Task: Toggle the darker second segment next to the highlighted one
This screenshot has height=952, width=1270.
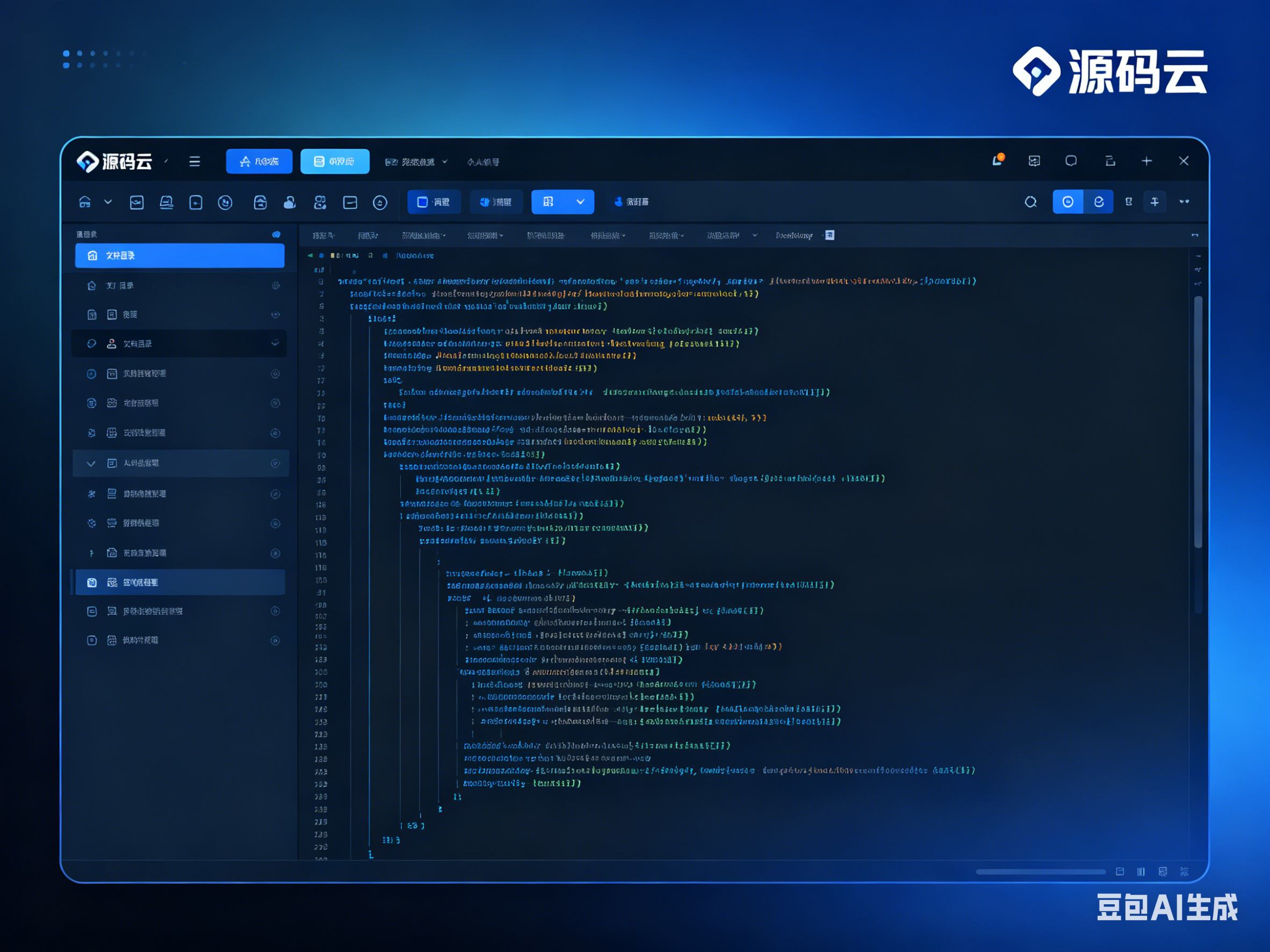Action: click(1098, 202)
